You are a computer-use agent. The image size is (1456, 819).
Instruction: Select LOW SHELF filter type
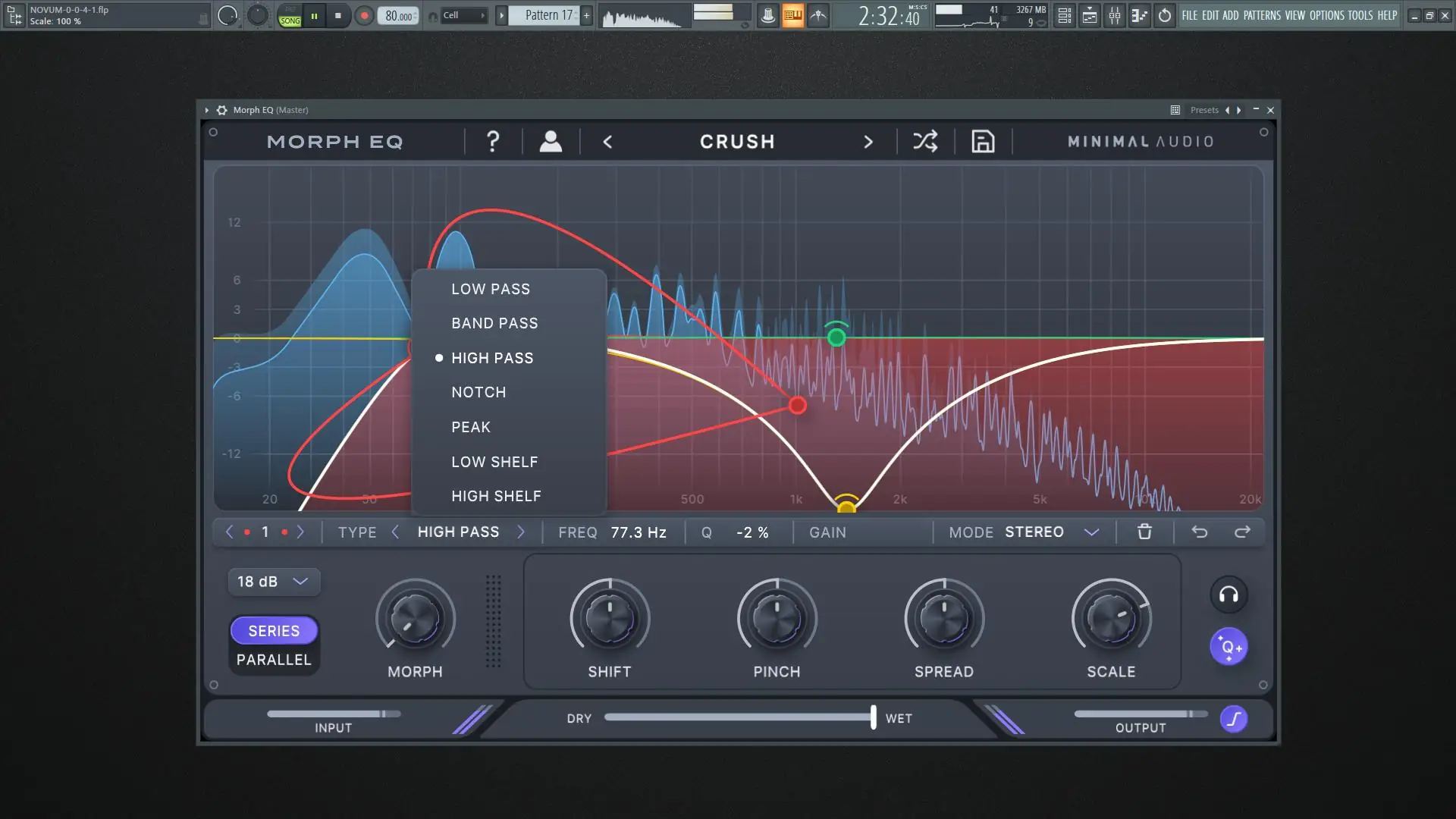coord(494,462)
